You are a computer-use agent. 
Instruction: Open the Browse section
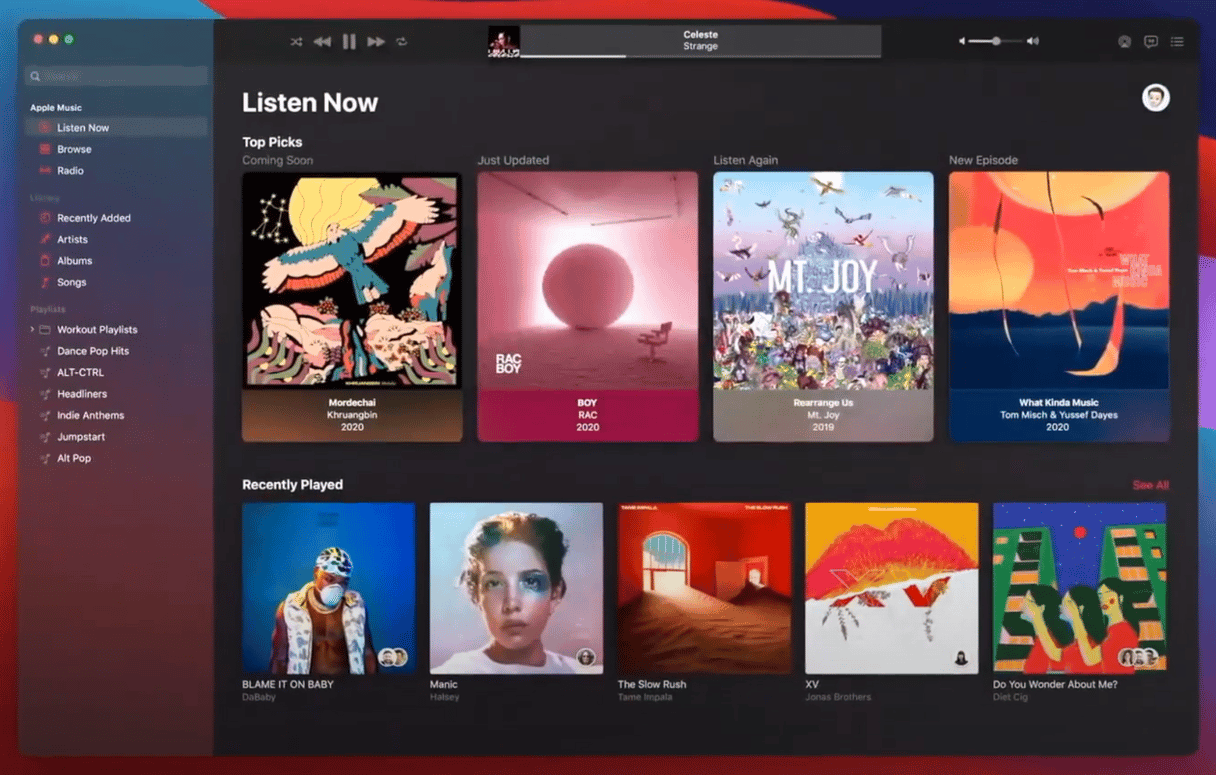coord(74,149)
